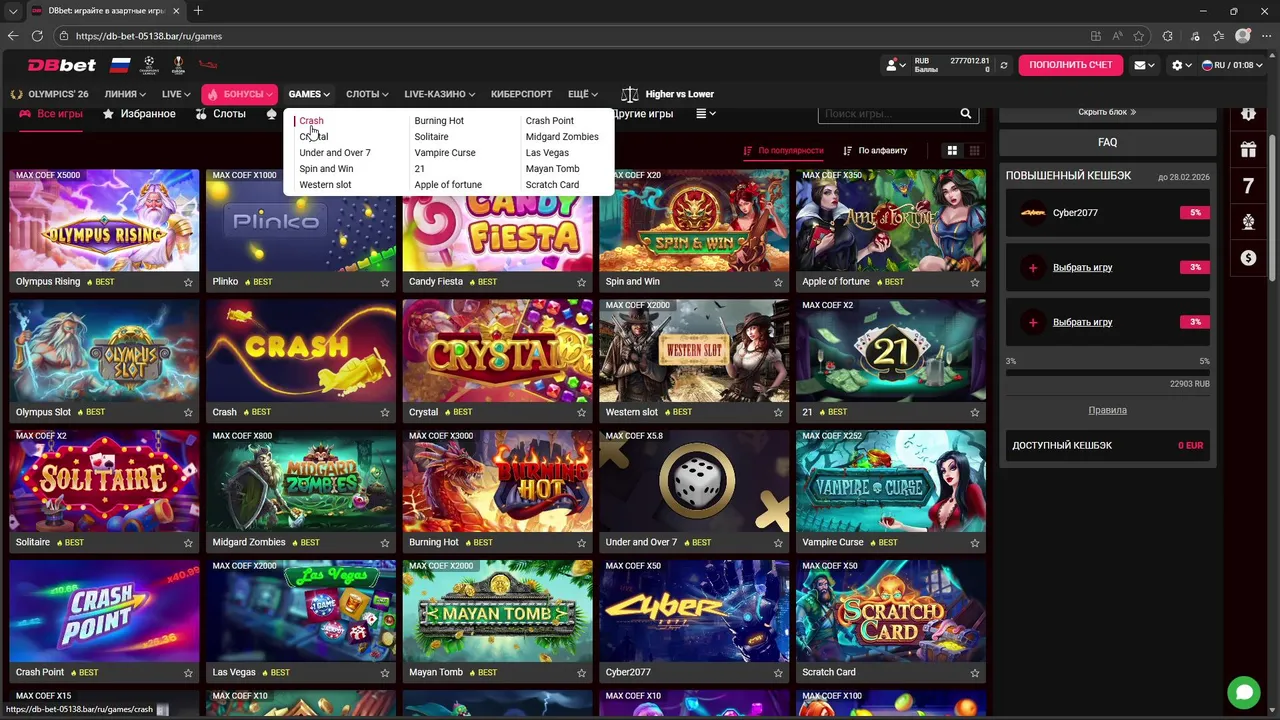This screenshot has height=720, width=1280.
Task: Open the КИБЕРСПОРТ section
Action: point(522,94)
